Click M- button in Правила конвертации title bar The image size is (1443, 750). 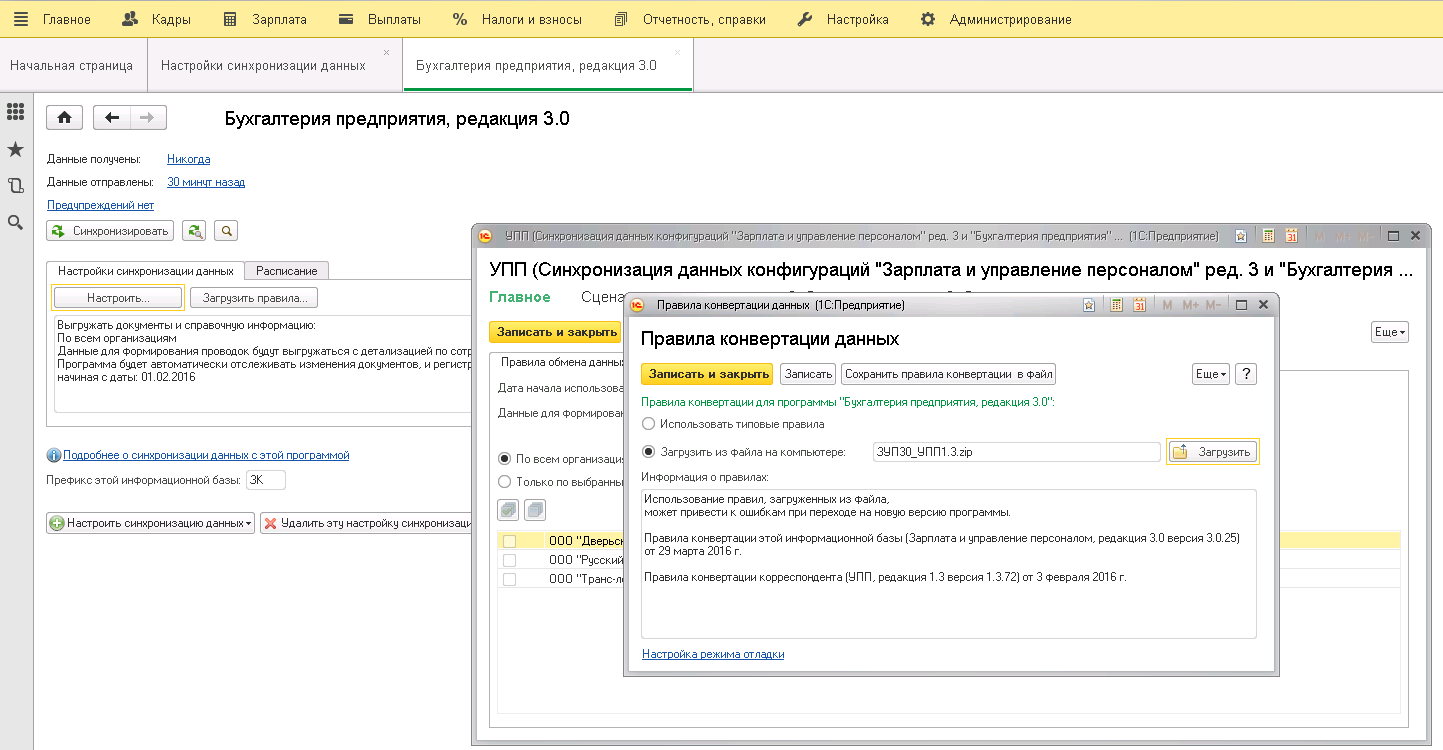tap(1213, 305)
